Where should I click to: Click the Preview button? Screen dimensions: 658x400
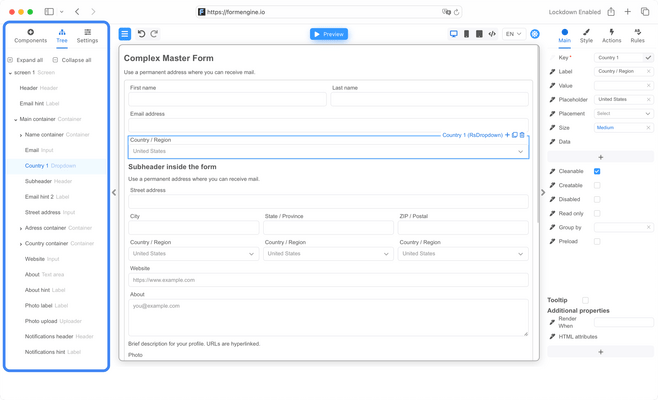329,34
